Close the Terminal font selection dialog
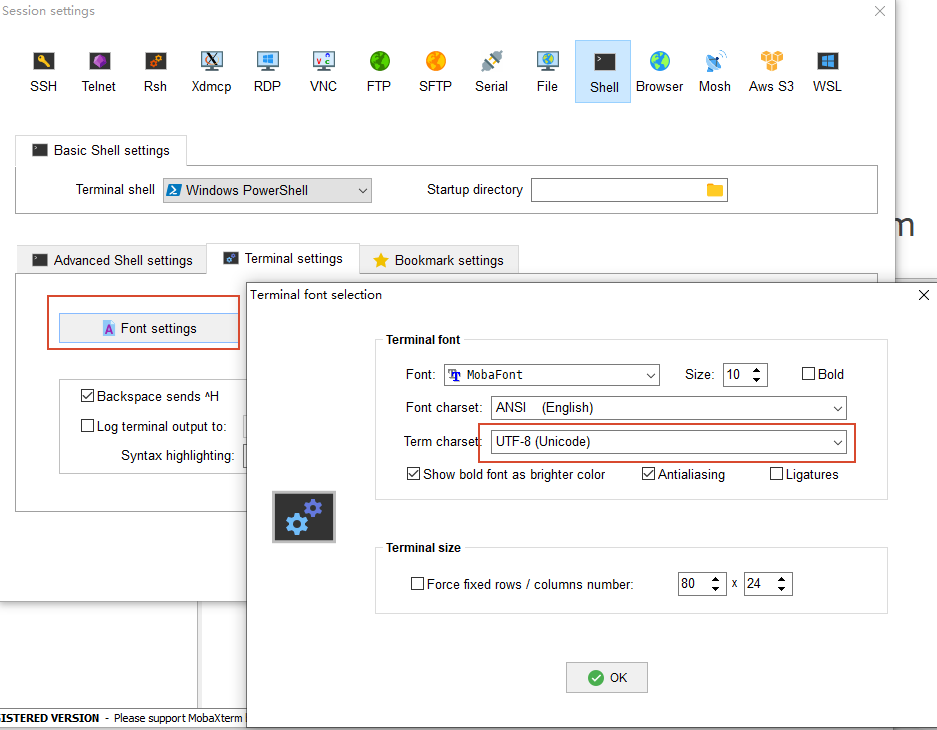The width and height of the screenshot is (937, 730). point(923,295)
